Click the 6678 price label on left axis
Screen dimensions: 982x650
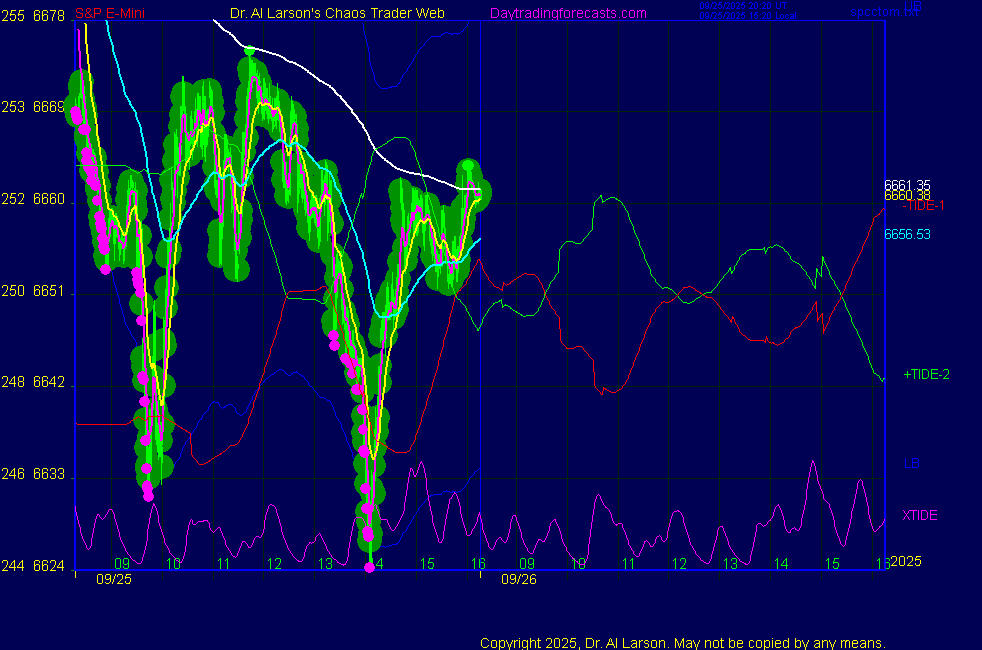pyautogui.click(x=48, y=16)
